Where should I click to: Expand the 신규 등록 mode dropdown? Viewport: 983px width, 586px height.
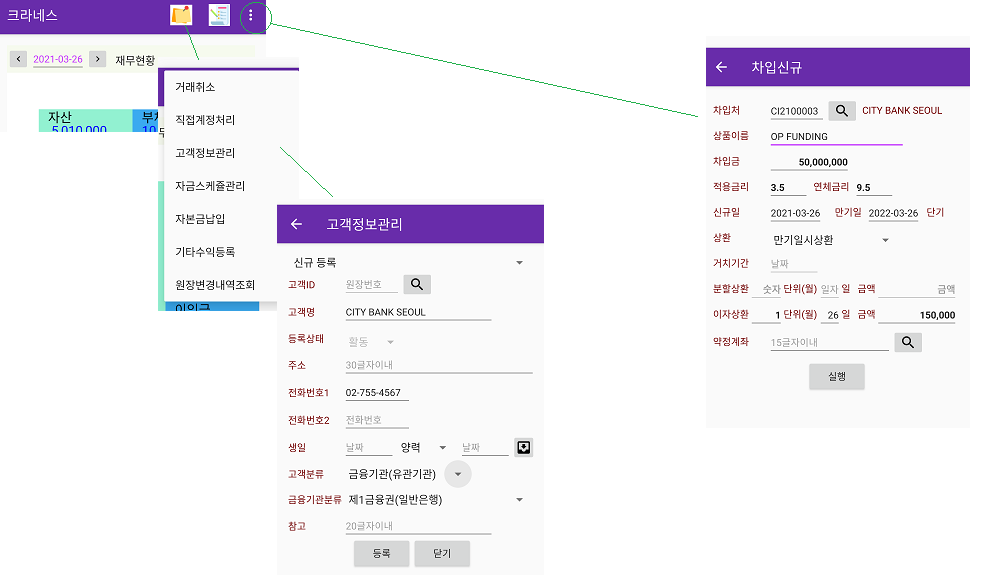[x=519, y=263]
